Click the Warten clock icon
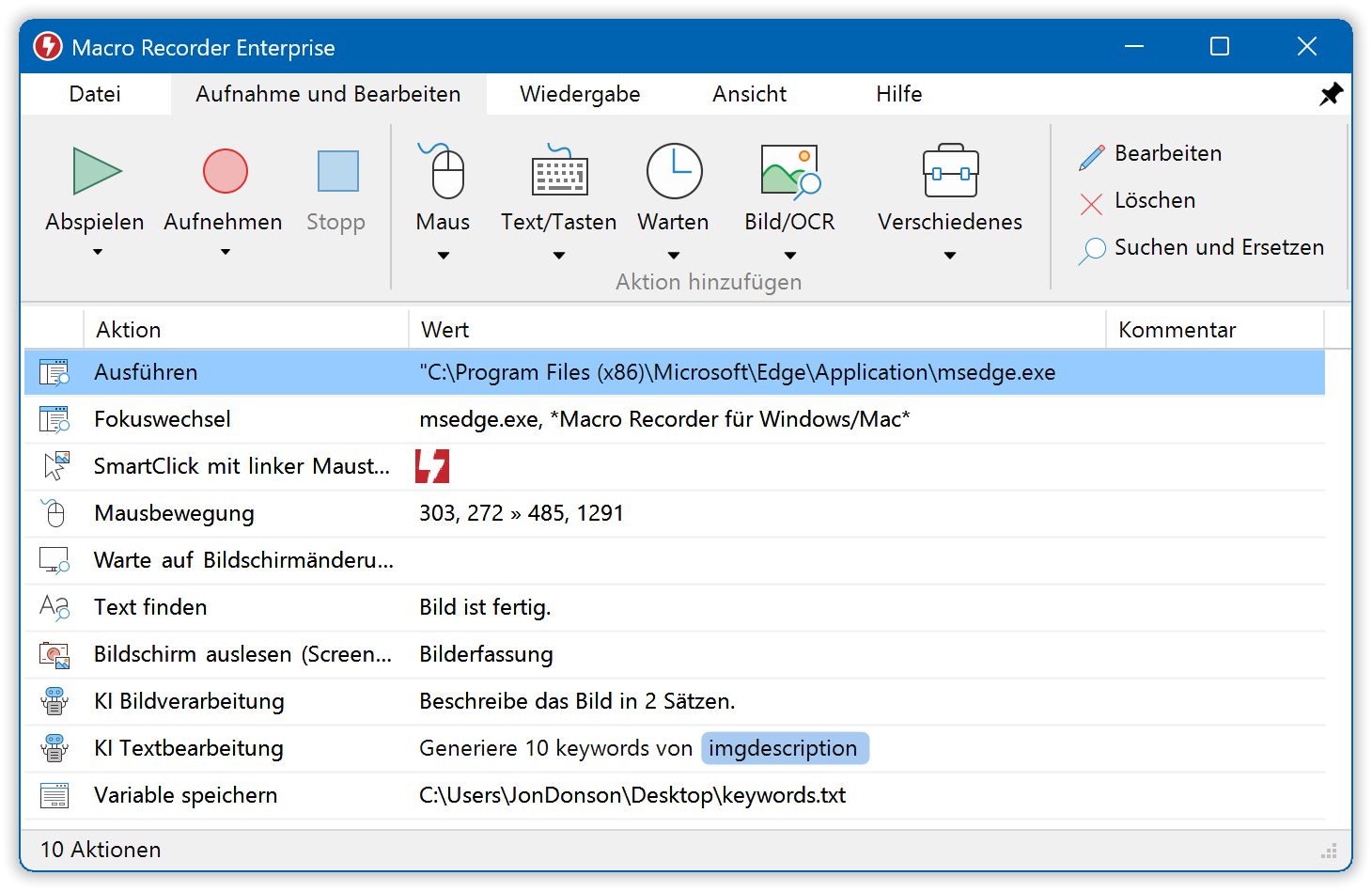1372x891 pixels. [x=673, y=172]
